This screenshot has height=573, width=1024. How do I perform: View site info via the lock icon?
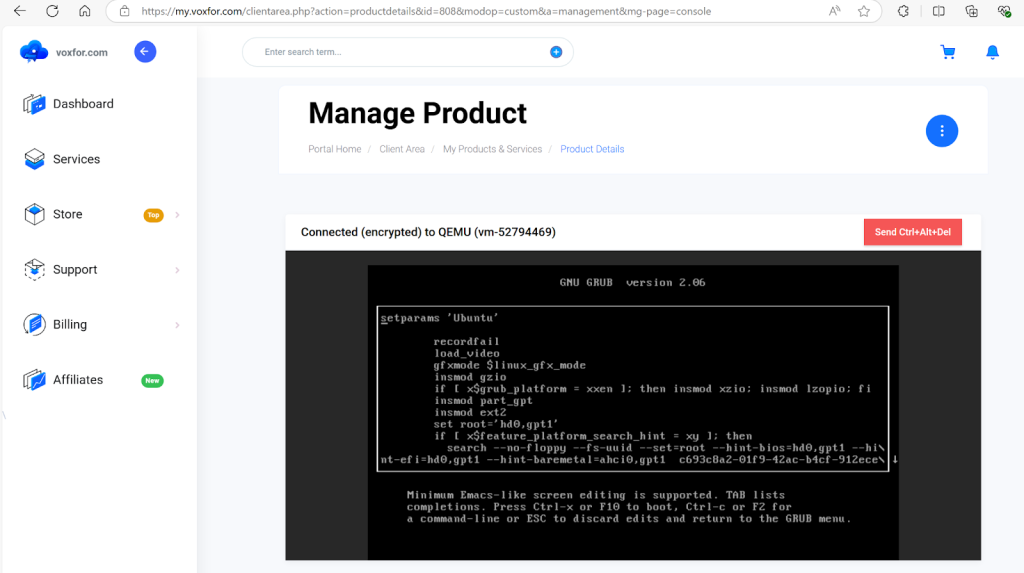pos(124,11)
